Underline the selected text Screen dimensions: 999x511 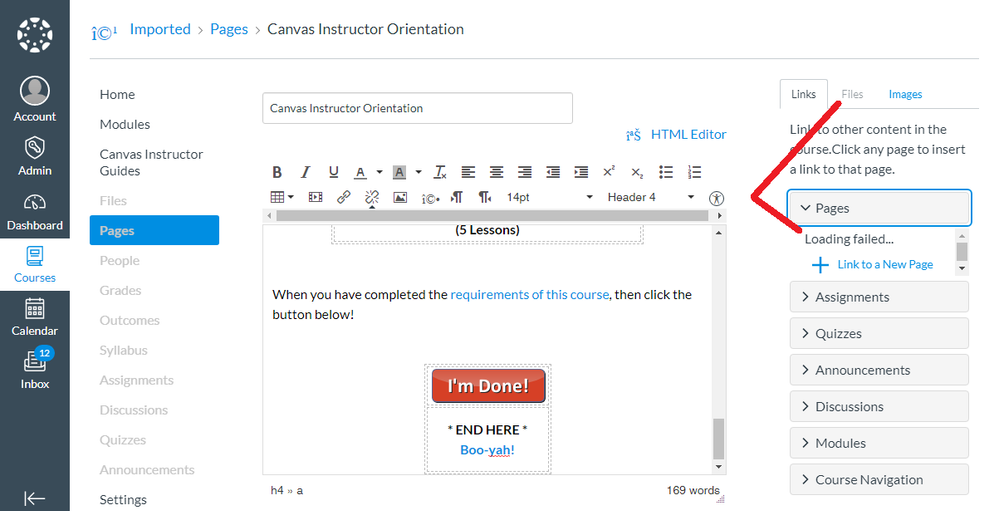(x=333, y=172)
